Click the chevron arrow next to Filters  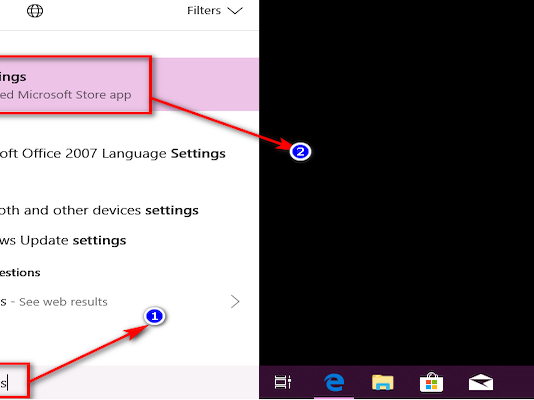point(235,11)
